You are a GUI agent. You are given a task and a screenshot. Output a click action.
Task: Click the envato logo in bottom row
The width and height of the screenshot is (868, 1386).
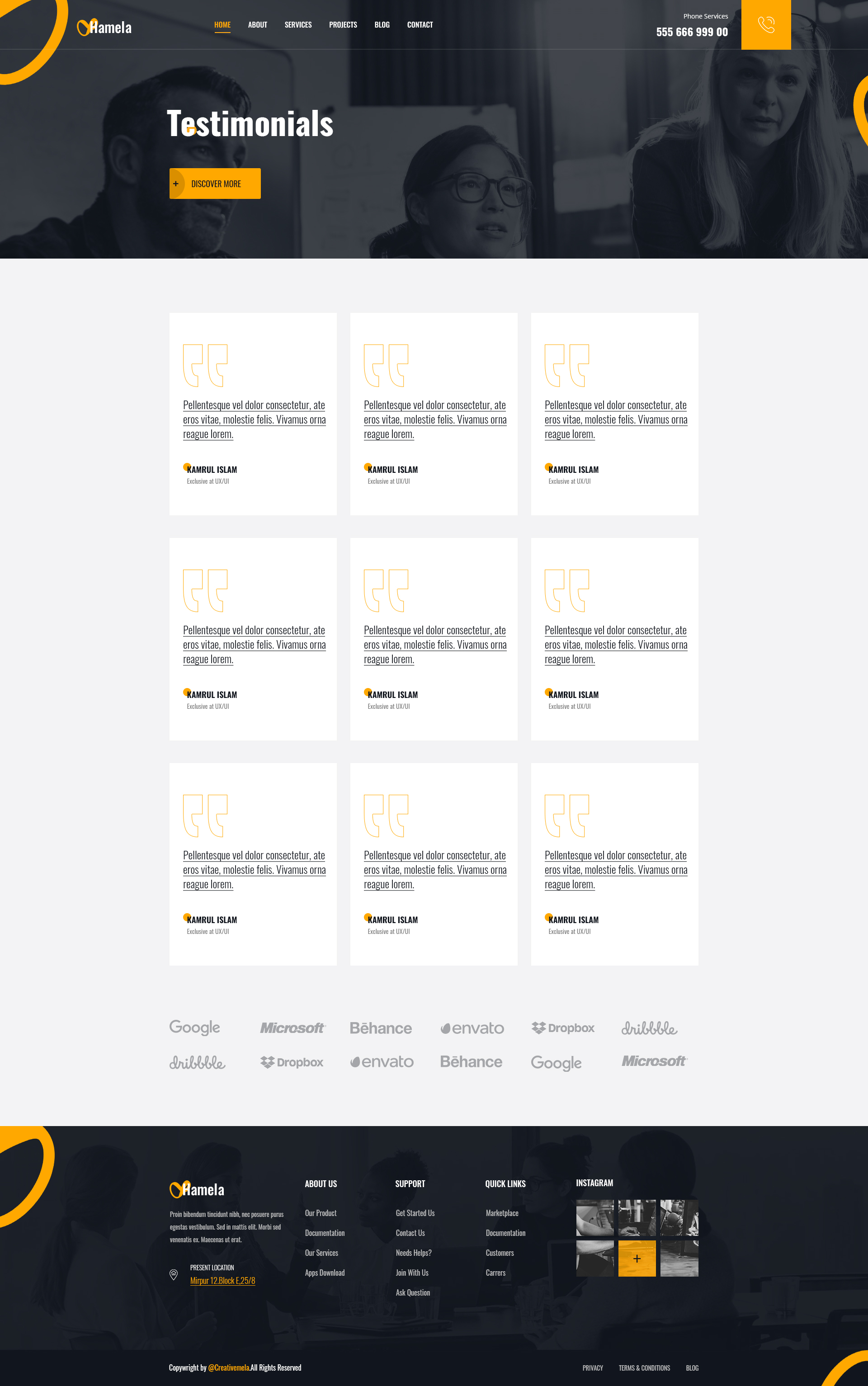click(382, 1062)
